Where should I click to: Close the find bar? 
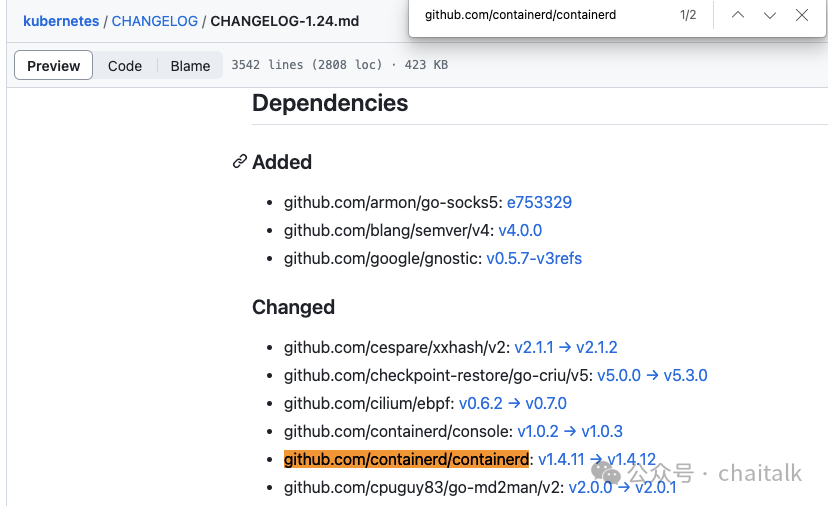pyautogui.click(x=802, y=15)
